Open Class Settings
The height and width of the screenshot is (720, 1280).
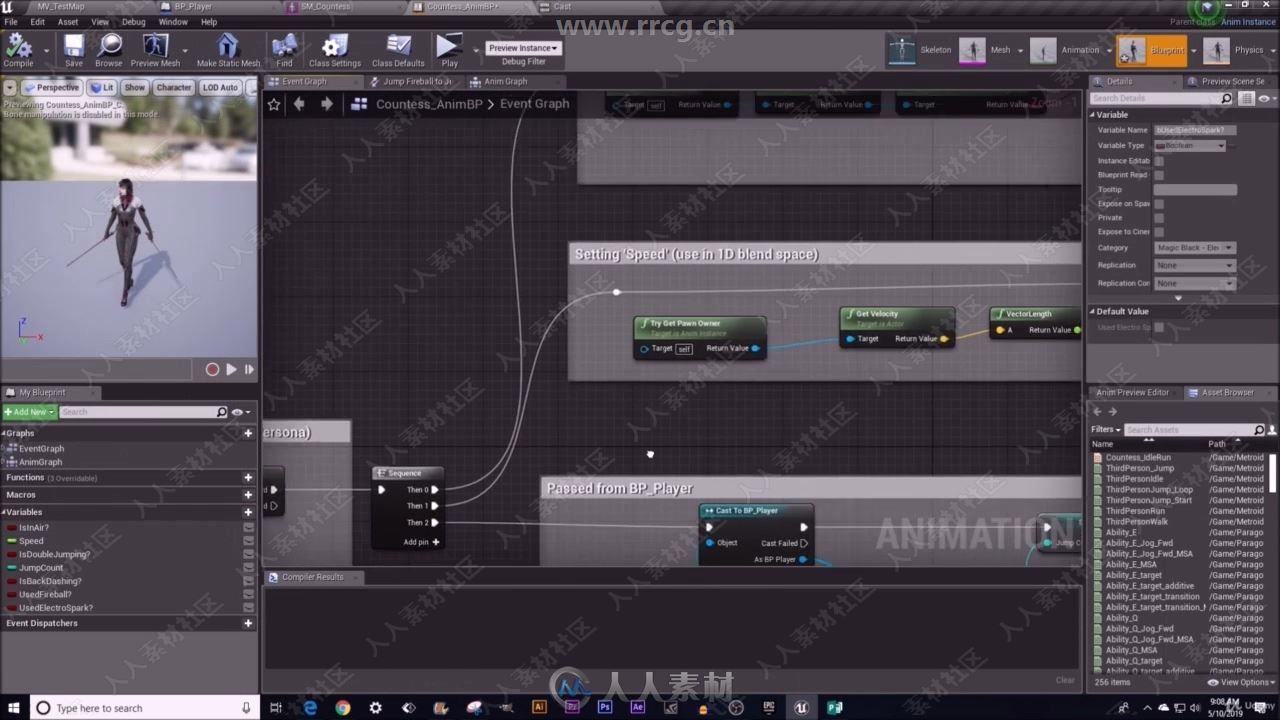tap(335, 50)
